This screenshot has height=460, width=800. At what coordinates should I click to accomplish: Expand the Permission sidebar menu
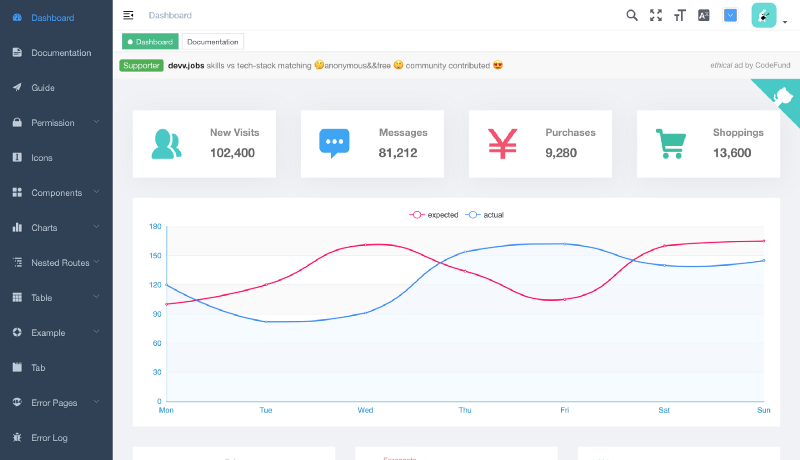56,122
